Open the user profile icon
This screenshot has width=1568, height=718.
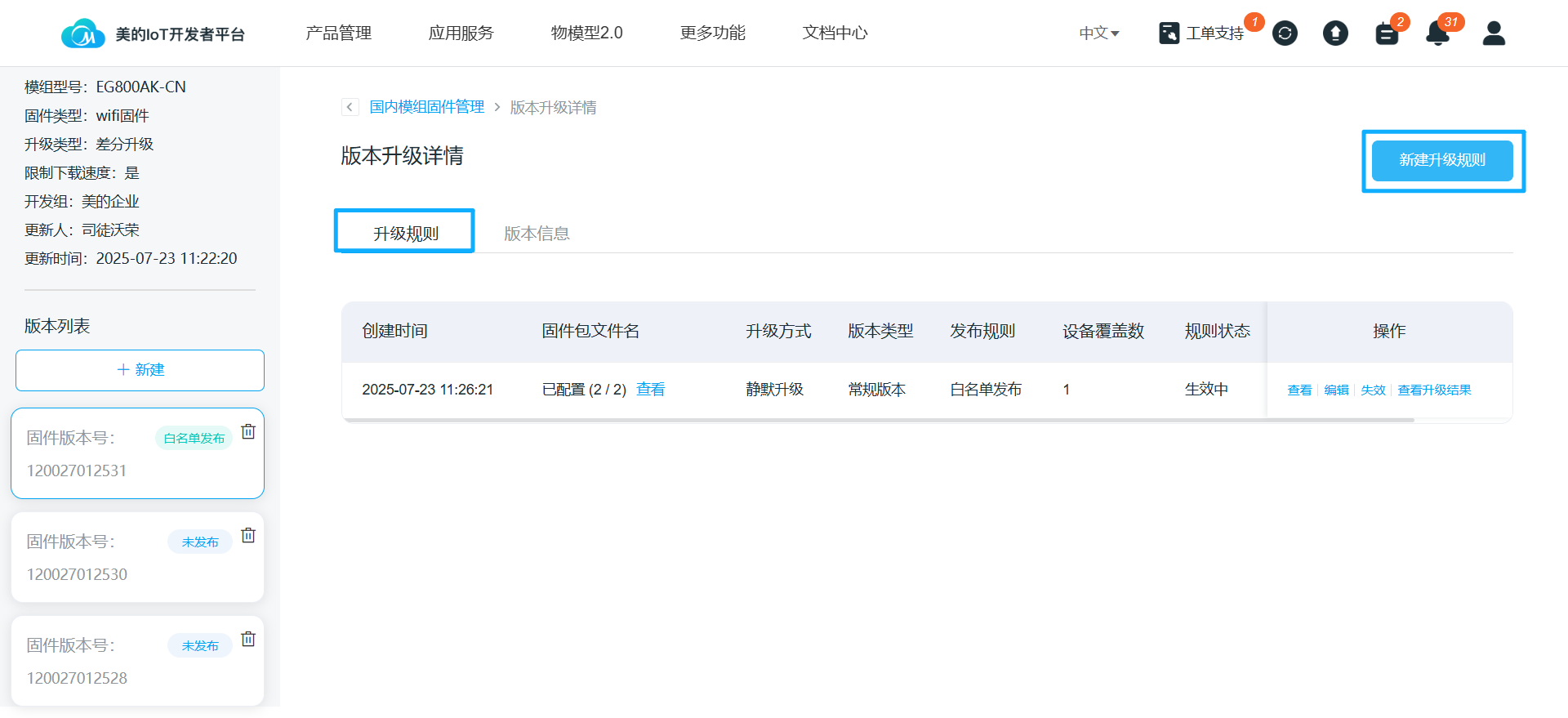click(1494, 33)
